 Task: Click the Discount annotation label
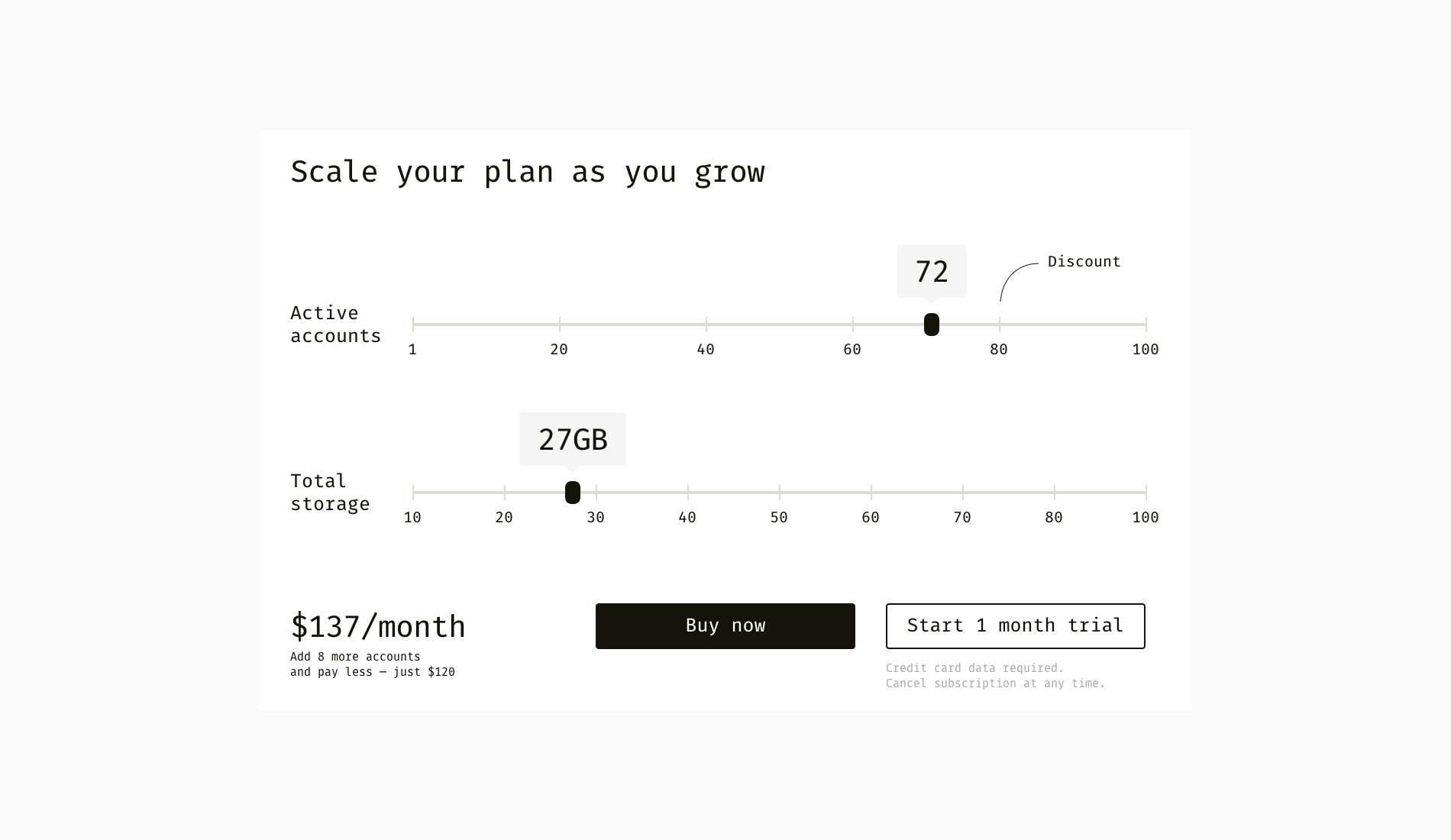tap(1084, 262)
